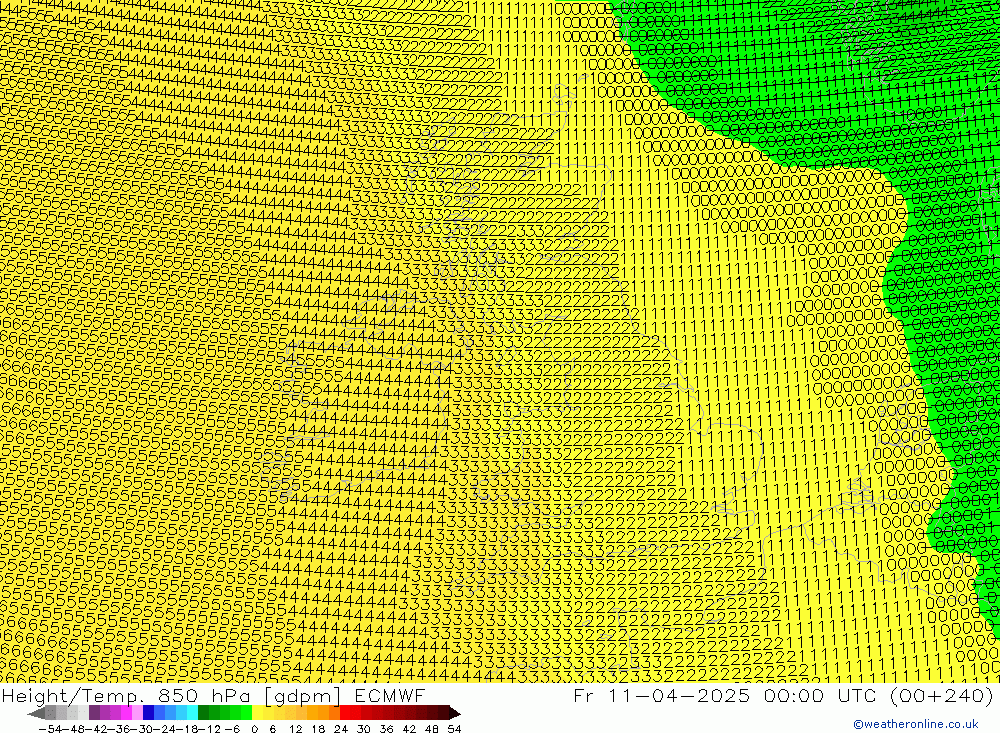This screenshot has width=1000, height=733.
Task: Select the bright red legend swatch at 24
Action: pos(345,713)
